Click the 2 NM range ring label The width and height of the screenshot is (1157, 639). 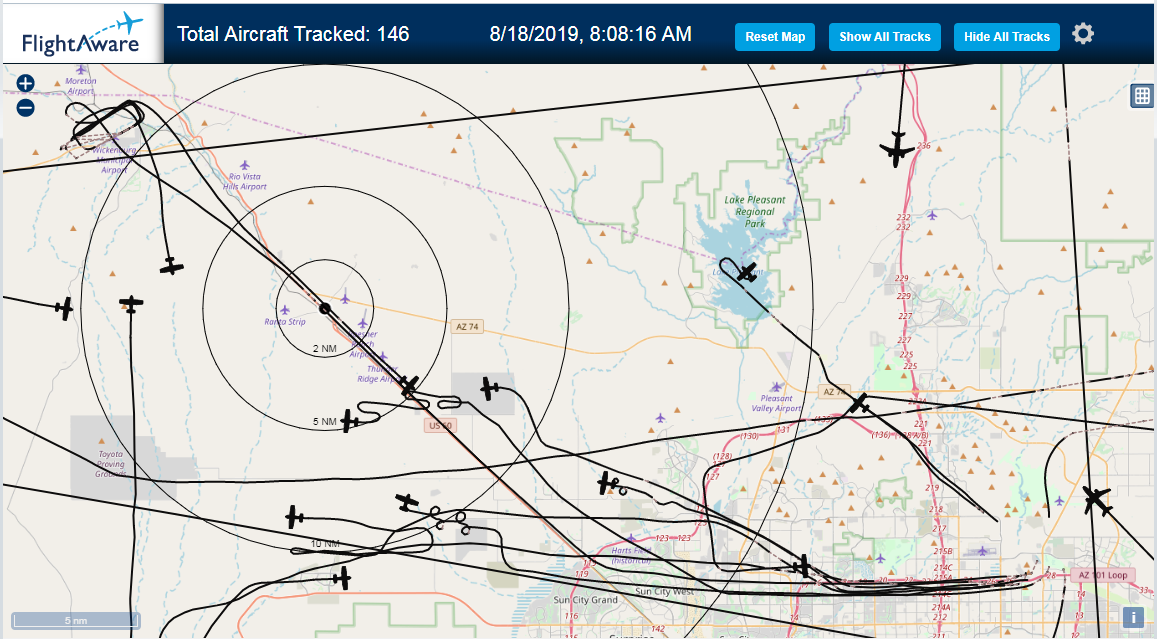325,348
